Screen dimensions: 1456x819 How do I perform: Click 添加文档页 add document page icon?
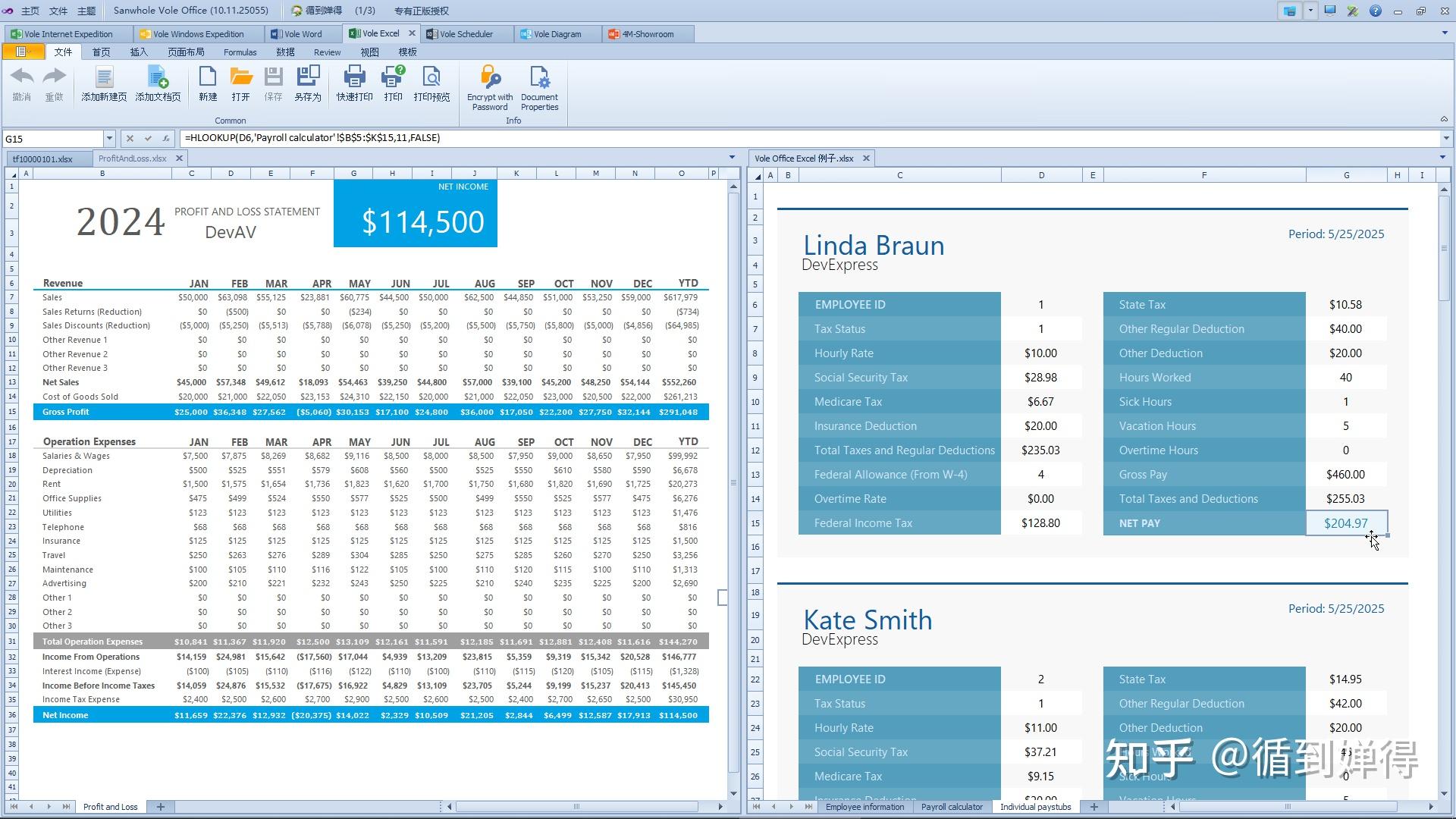click(x=158, y=78)
